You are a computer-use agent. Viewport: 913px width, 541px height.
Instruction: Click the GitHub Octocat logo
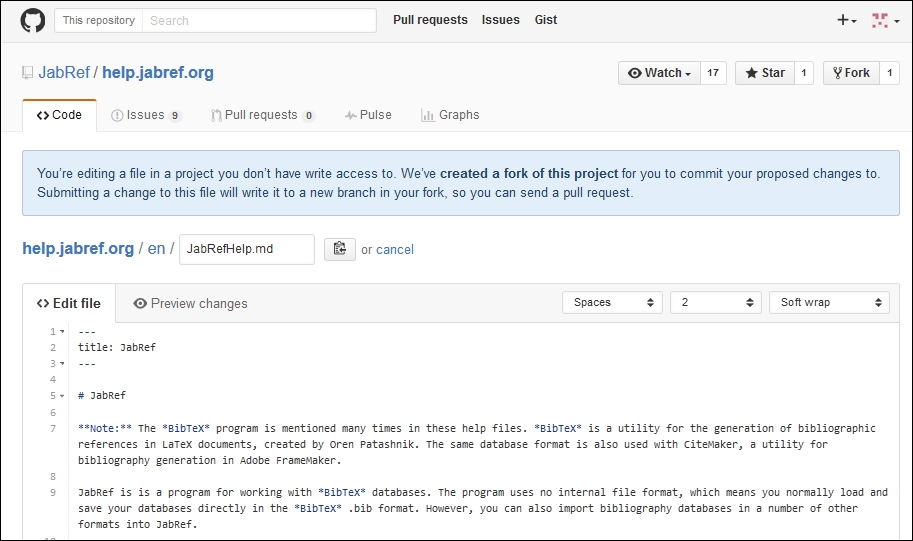coord(33,20)
